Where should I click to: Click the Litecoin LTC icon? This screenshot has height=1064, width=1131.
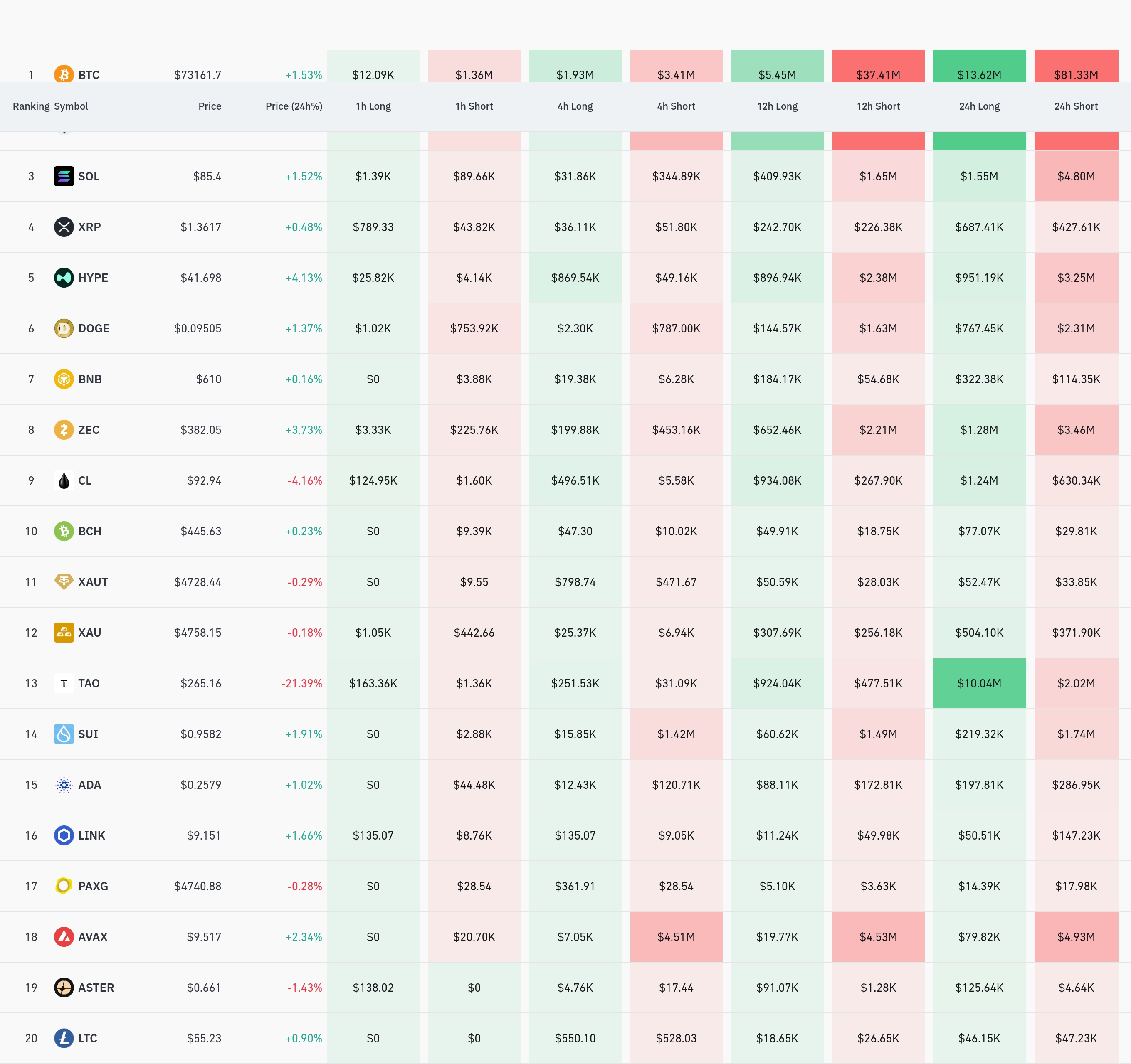64,1038
